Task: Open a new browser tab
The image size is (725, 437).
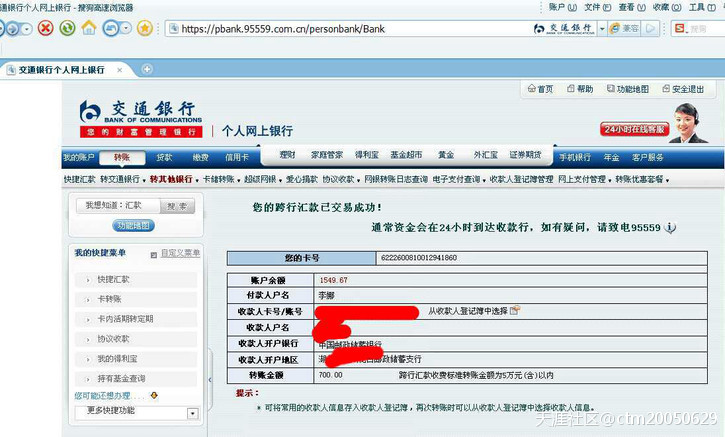Action: point(147,69)
